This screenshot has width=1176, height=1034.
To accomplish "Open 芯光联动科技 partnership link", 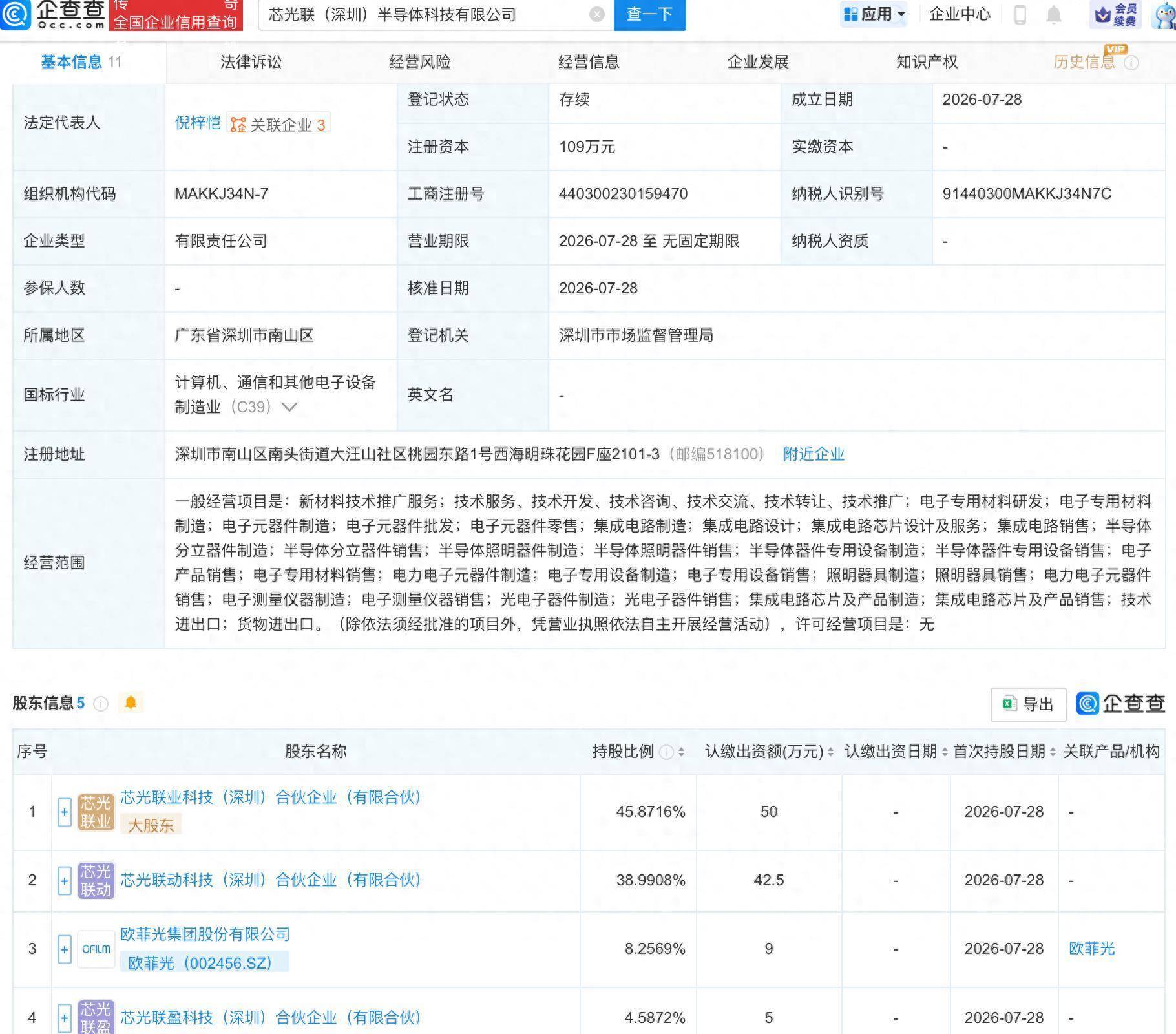I will point(271,880).
